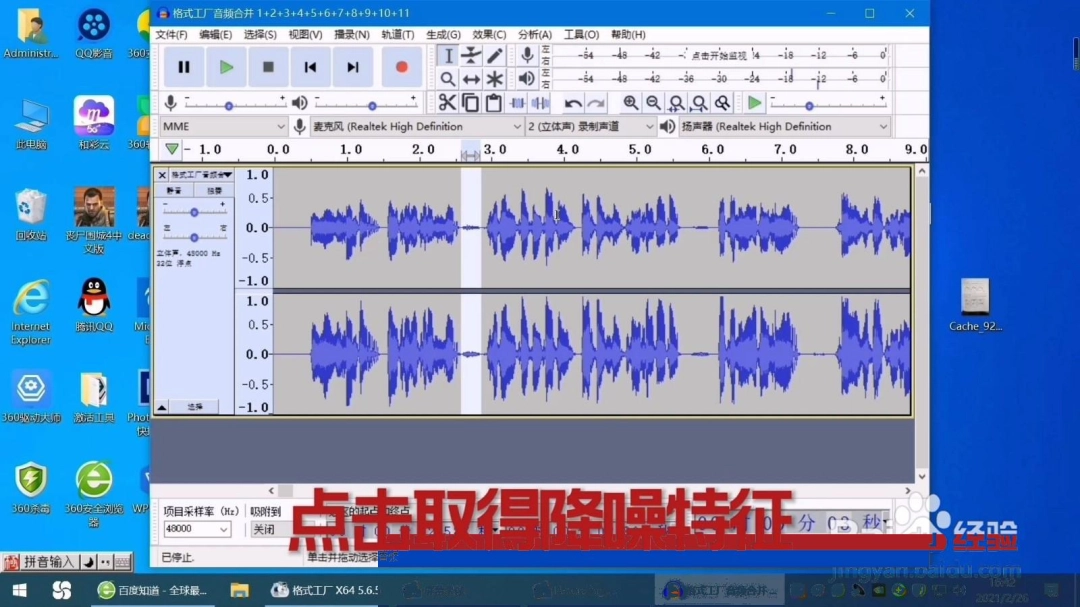Image resolution: width=1080 pixels, height=607 pixels.
Task: Zoom in on the waveform
Action: [630, 103]
